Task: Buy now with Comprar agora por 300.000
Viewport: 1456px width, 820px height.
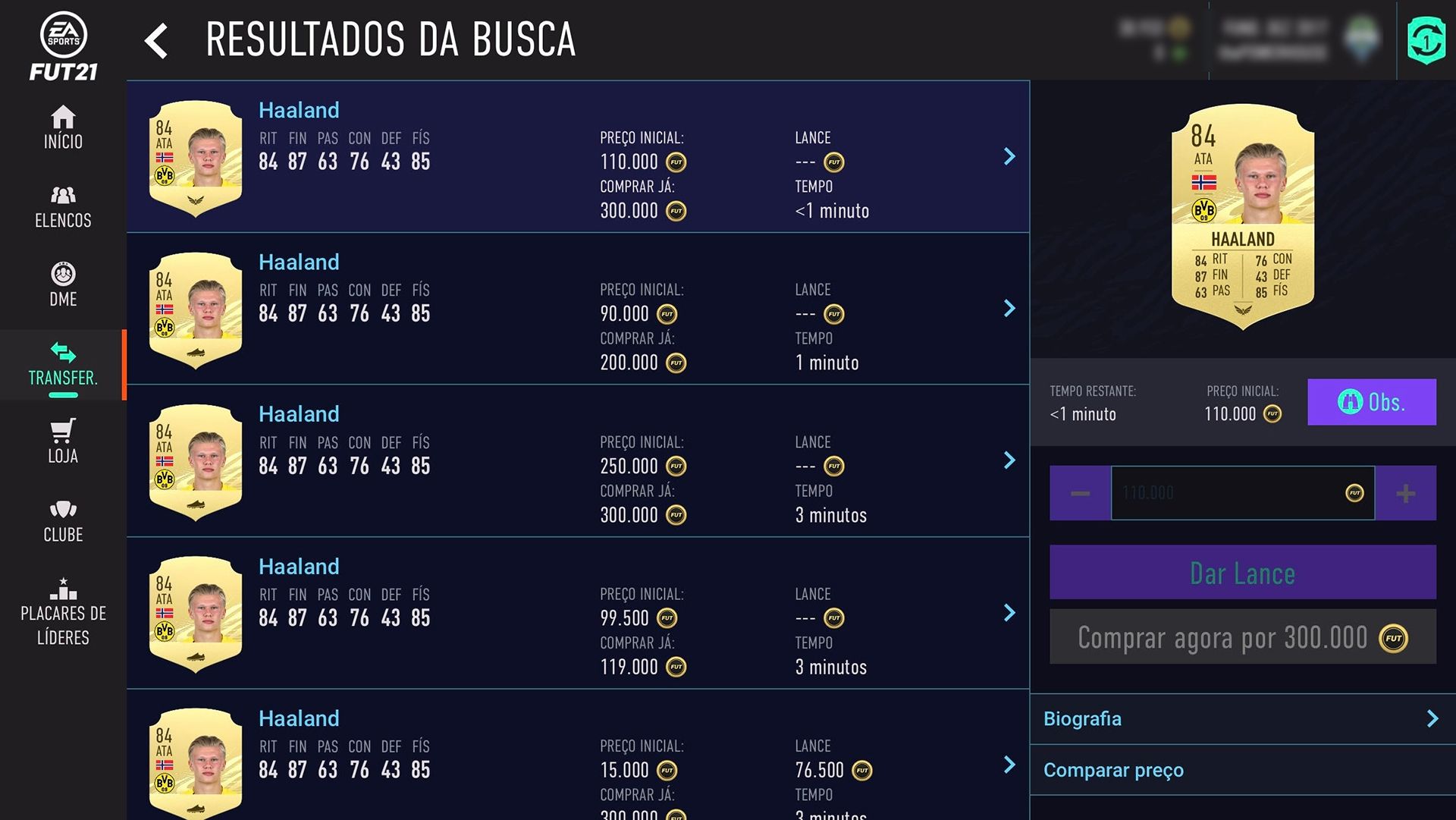Action: [1242, 637]
